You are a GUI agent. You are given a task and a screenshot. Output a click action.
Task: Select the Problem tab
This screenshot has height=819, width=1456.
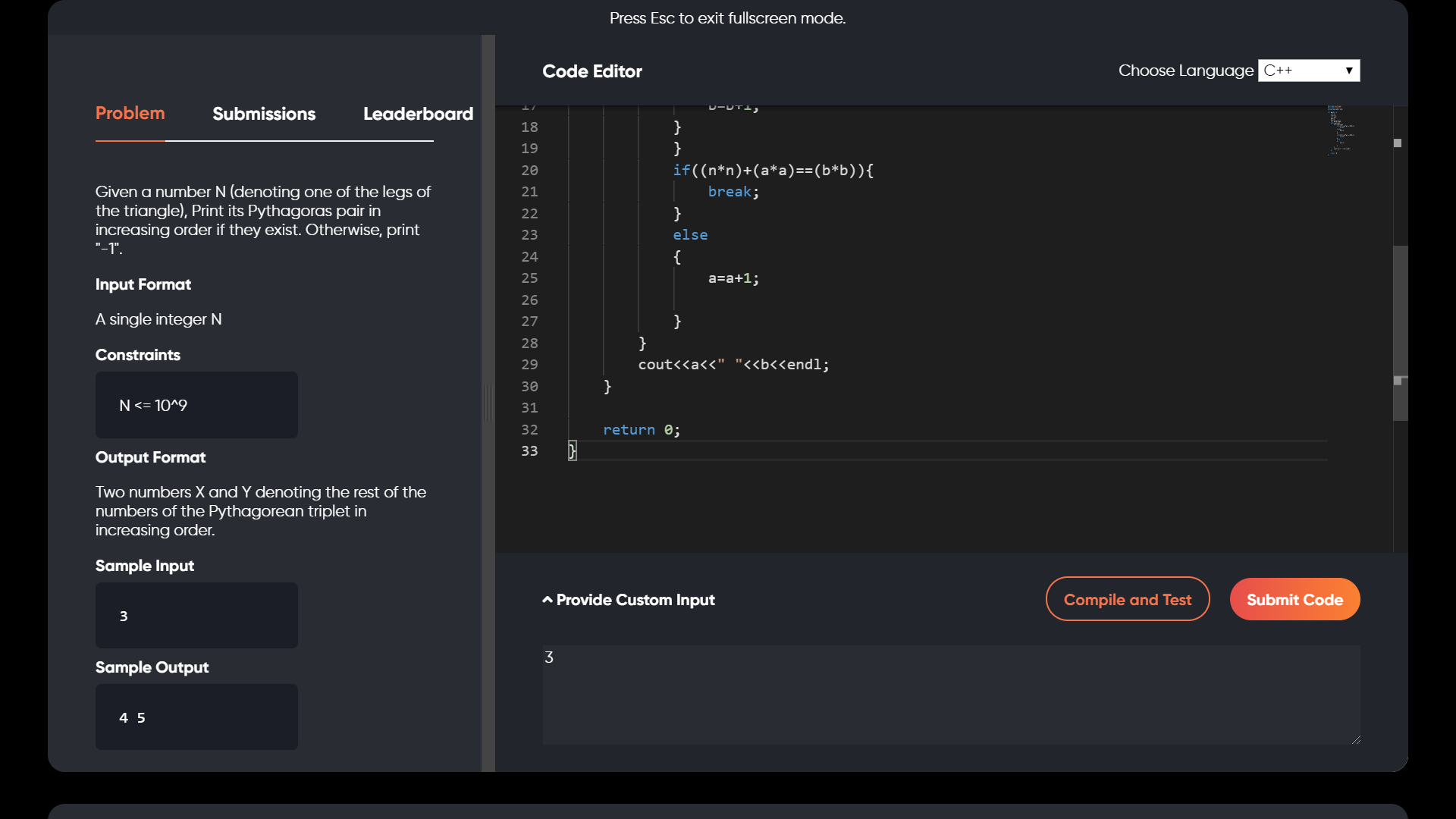(x=130, y=114)
